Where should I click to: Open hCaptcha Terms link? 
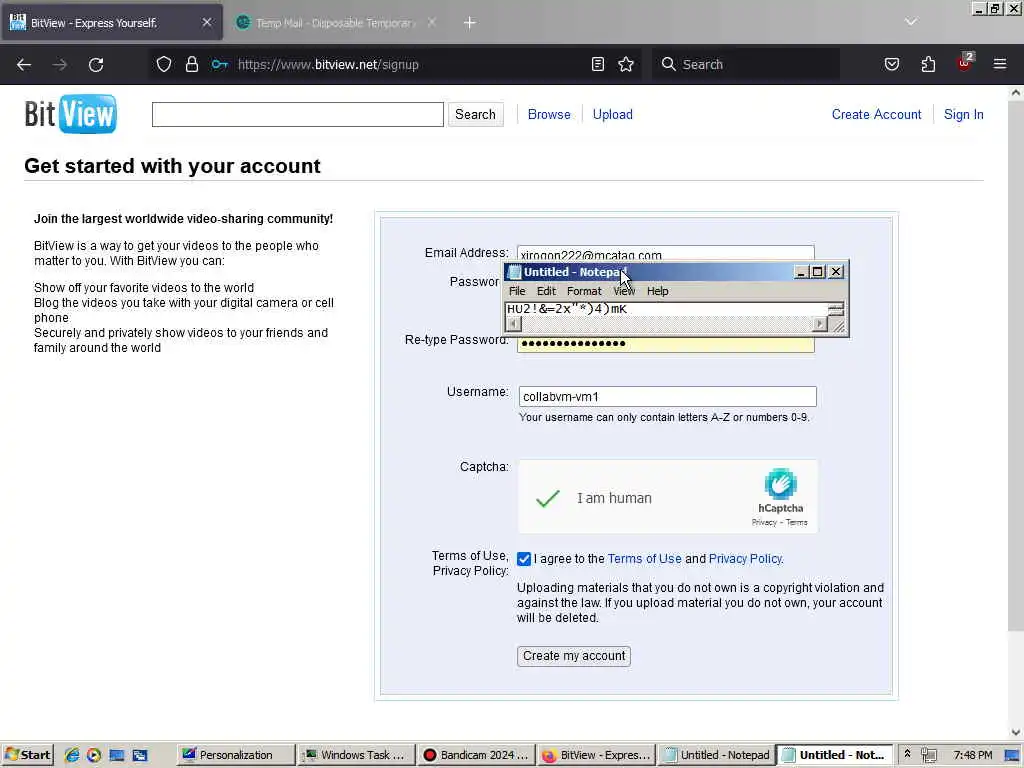point(797,522)
